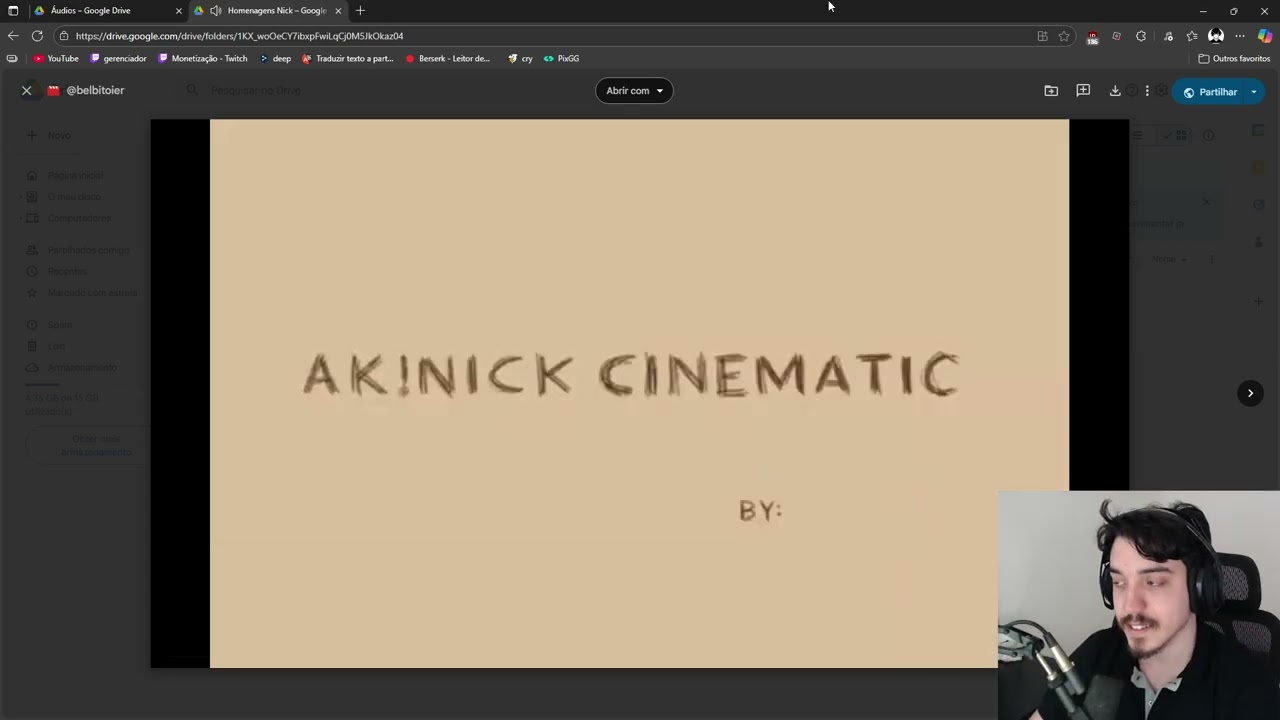
Task: Go to the next file with the right arrow
Action: [1250, 393]
